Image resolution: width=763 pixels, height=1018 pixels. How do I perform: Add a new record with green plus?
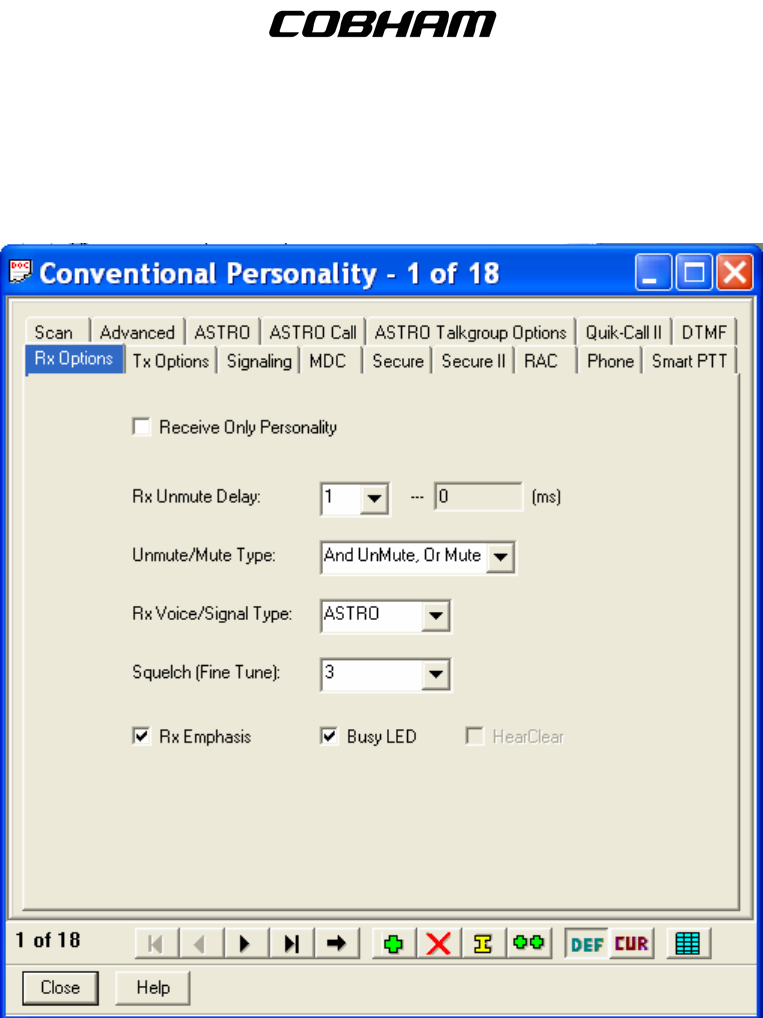pyautogui.click(x=394, y=943)
